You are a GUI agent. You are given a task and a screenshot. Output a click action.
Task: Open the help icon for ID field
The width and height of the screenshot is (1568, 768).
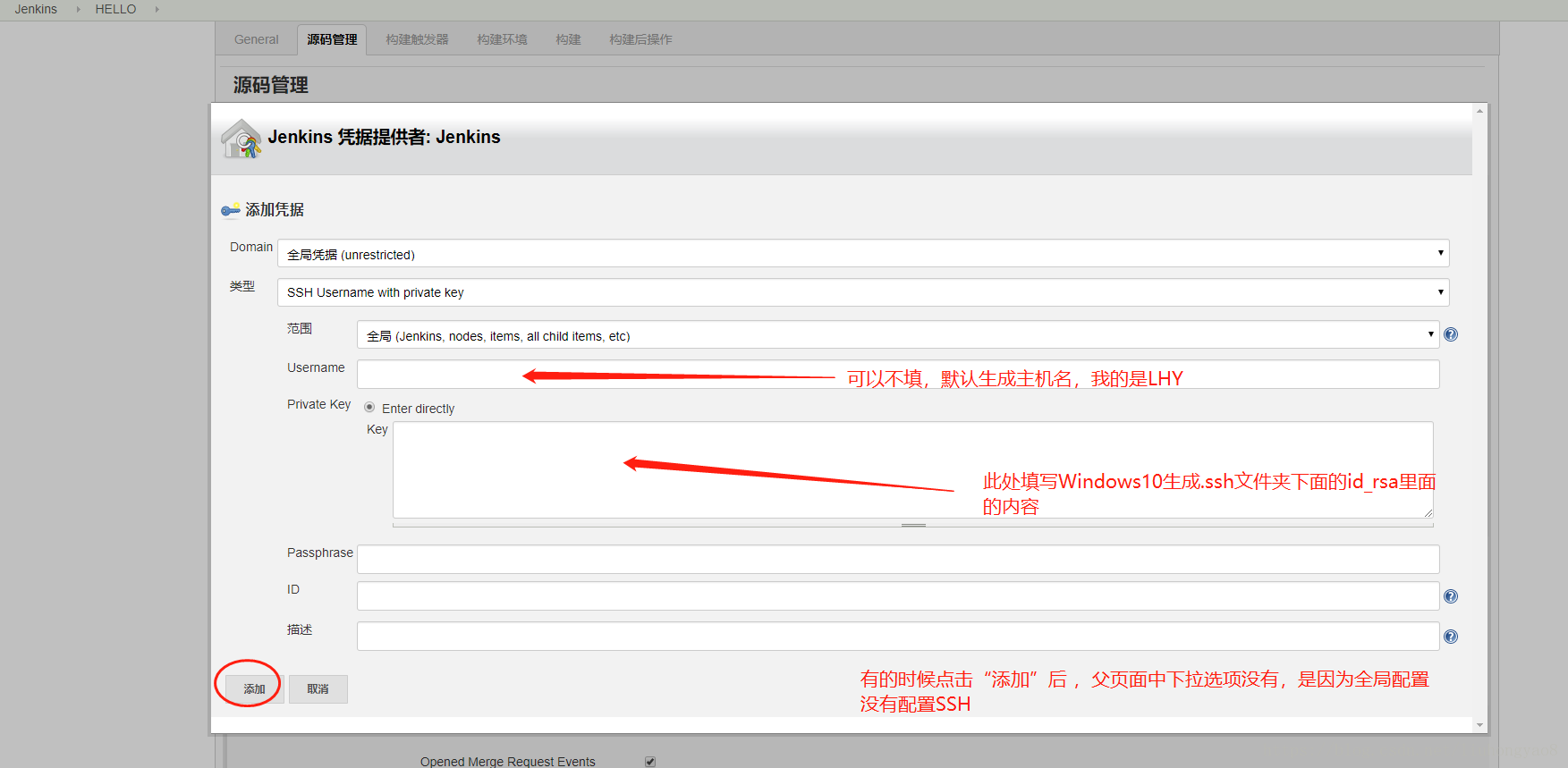point(1451,596)
